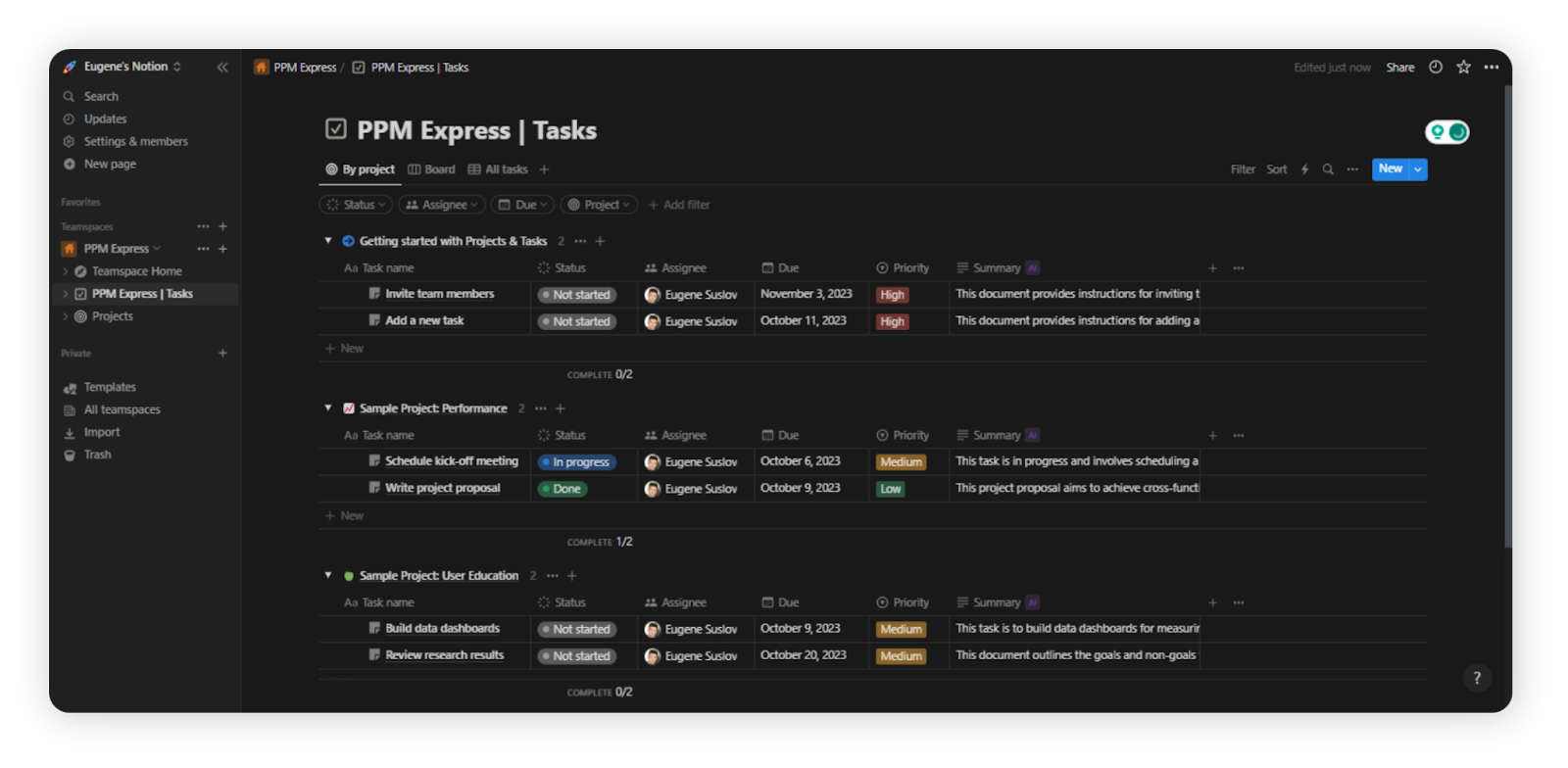Click Done status of Write project proposal
Image resolution: width=1568 pixels, height=768 pixels.
563,489
